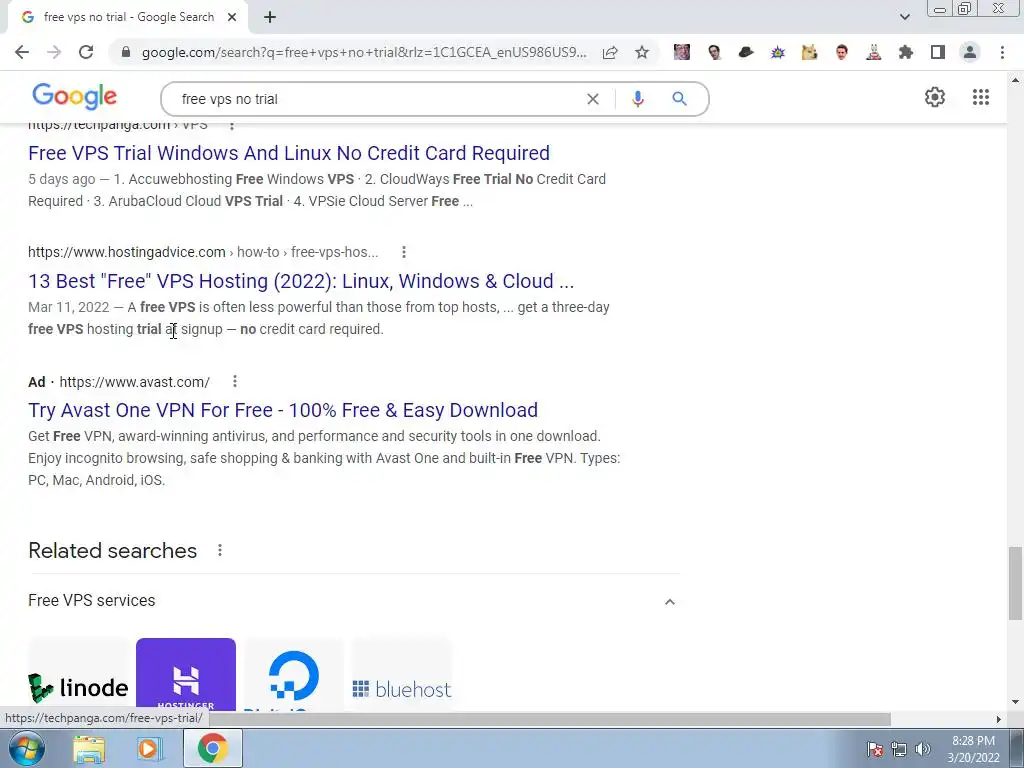Open Free VPS Trial Windows And Linux link
The image size is (1024, 768).
(289, 153)
